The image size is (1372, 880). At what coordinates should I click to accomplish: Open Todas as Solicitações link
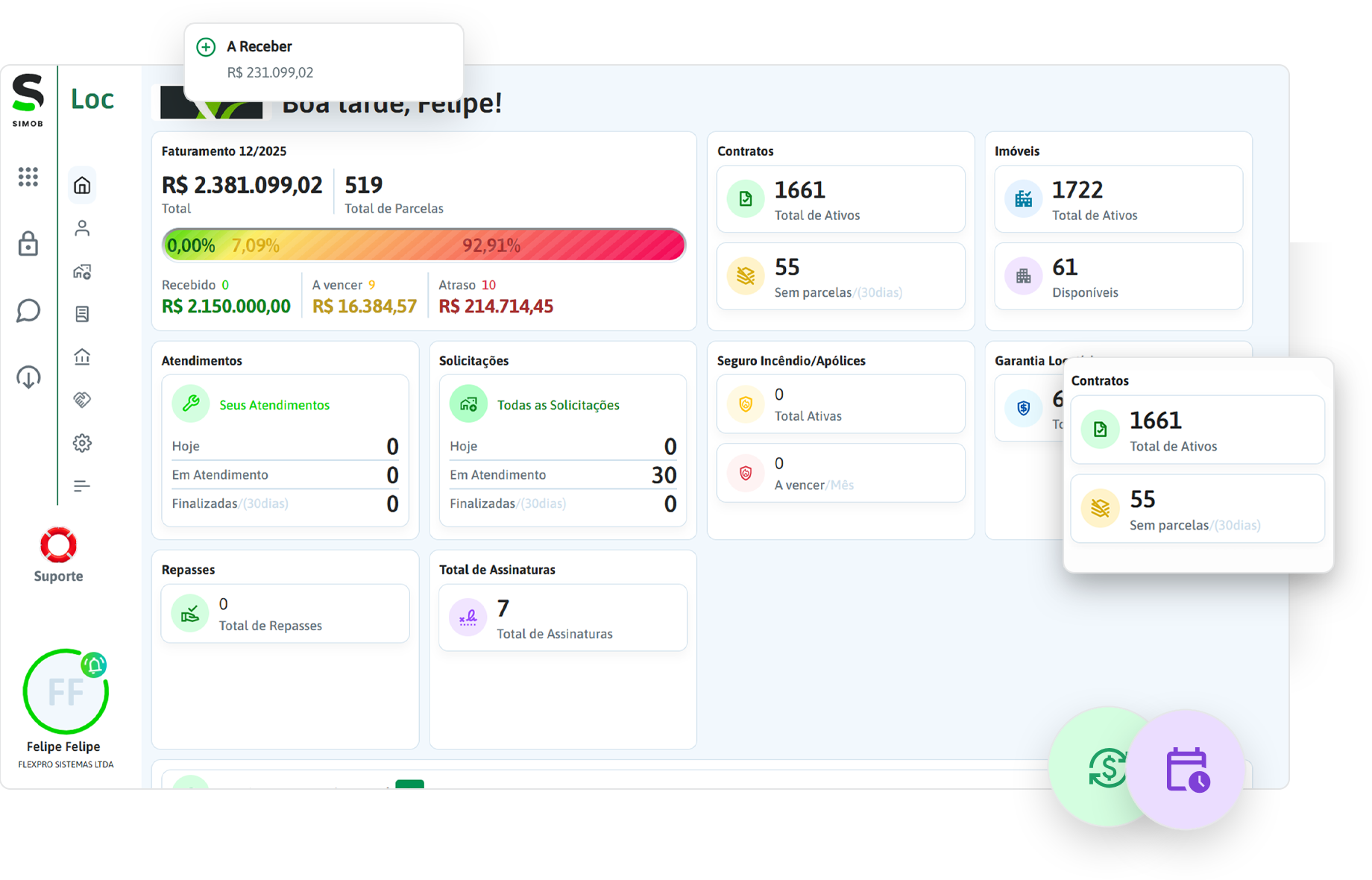[x=558, y=405]
